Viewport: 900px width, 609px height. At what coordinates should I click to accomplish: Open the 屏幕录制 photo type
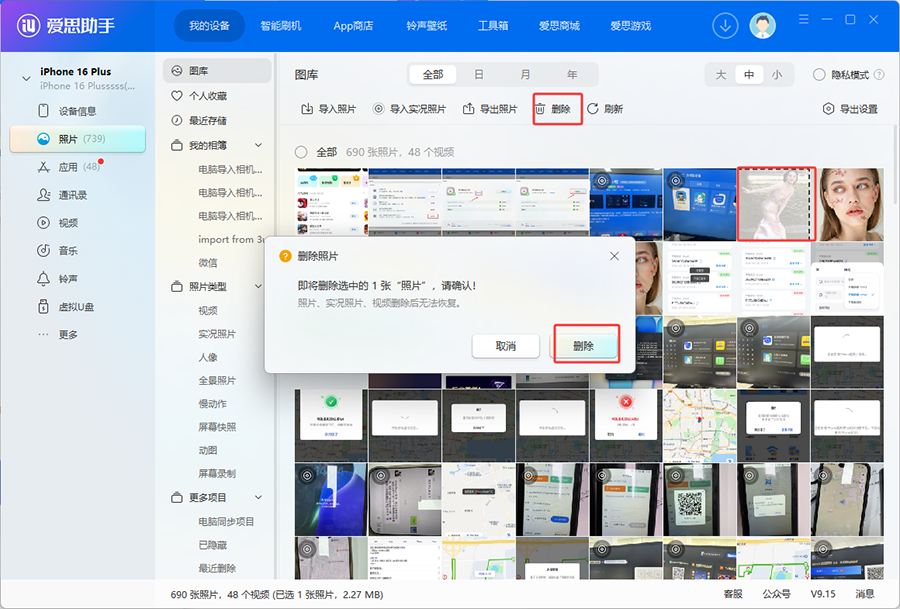[217, 474]
